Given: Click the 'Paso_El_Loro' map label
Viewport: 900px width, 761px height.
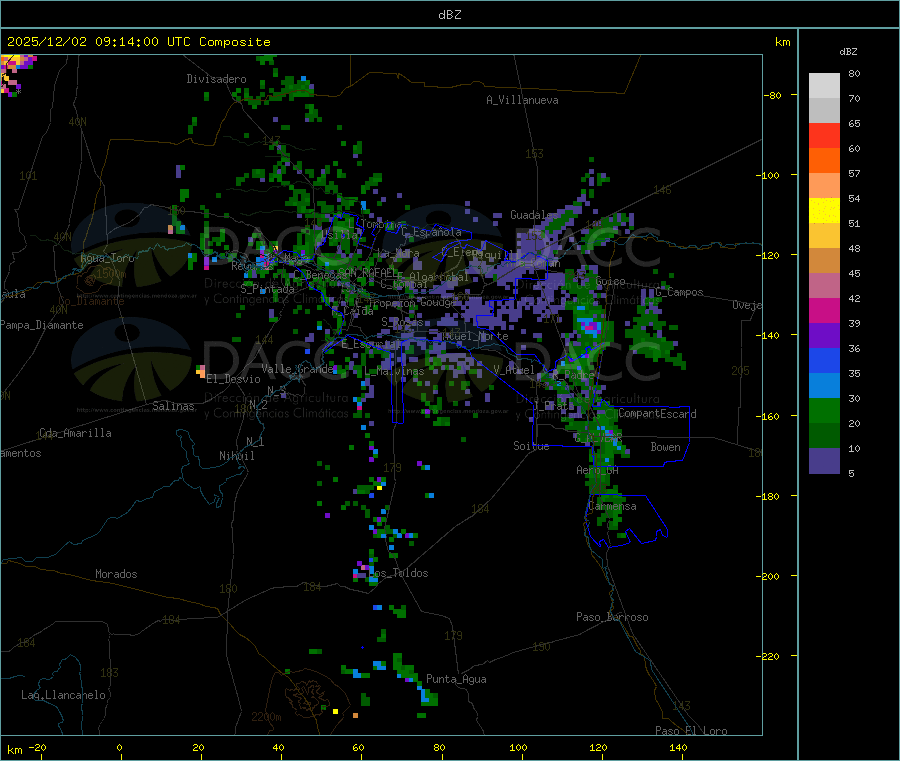Looking at the screenshot, I should pyautogui.click(x=692, y=731).
